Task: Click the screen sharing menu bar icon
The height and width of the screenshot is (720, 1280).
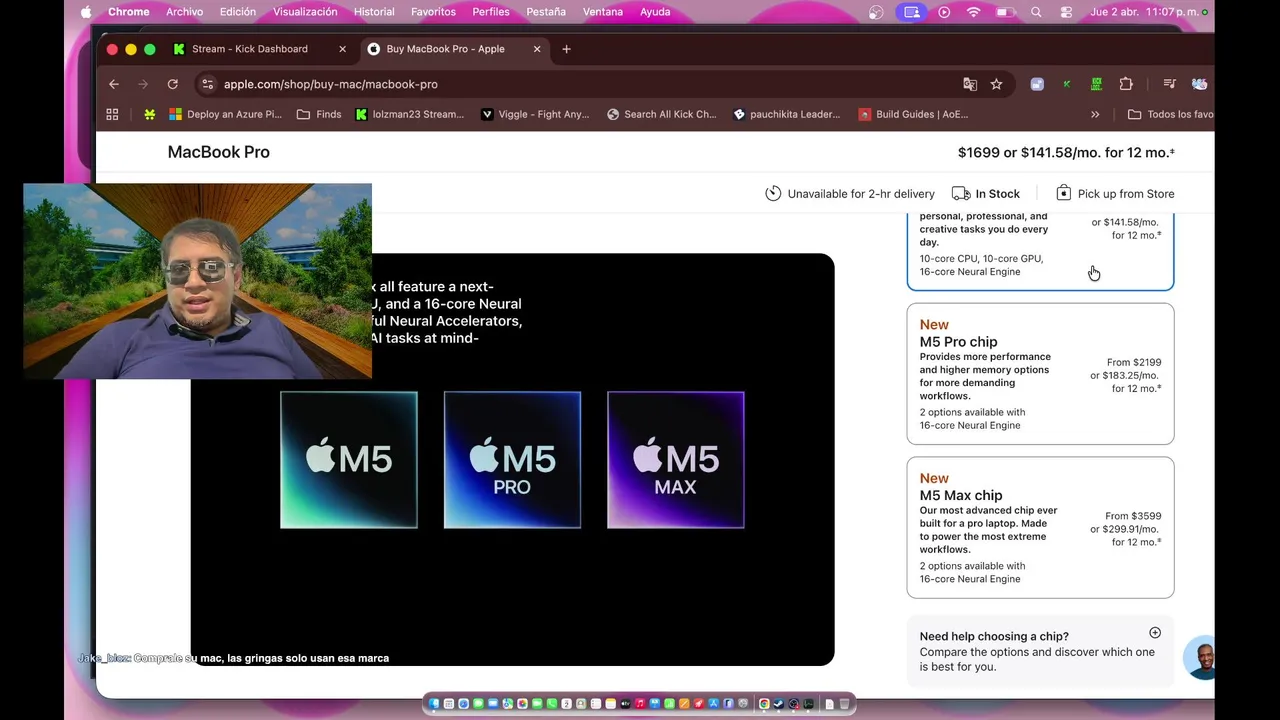Action: 911,12
